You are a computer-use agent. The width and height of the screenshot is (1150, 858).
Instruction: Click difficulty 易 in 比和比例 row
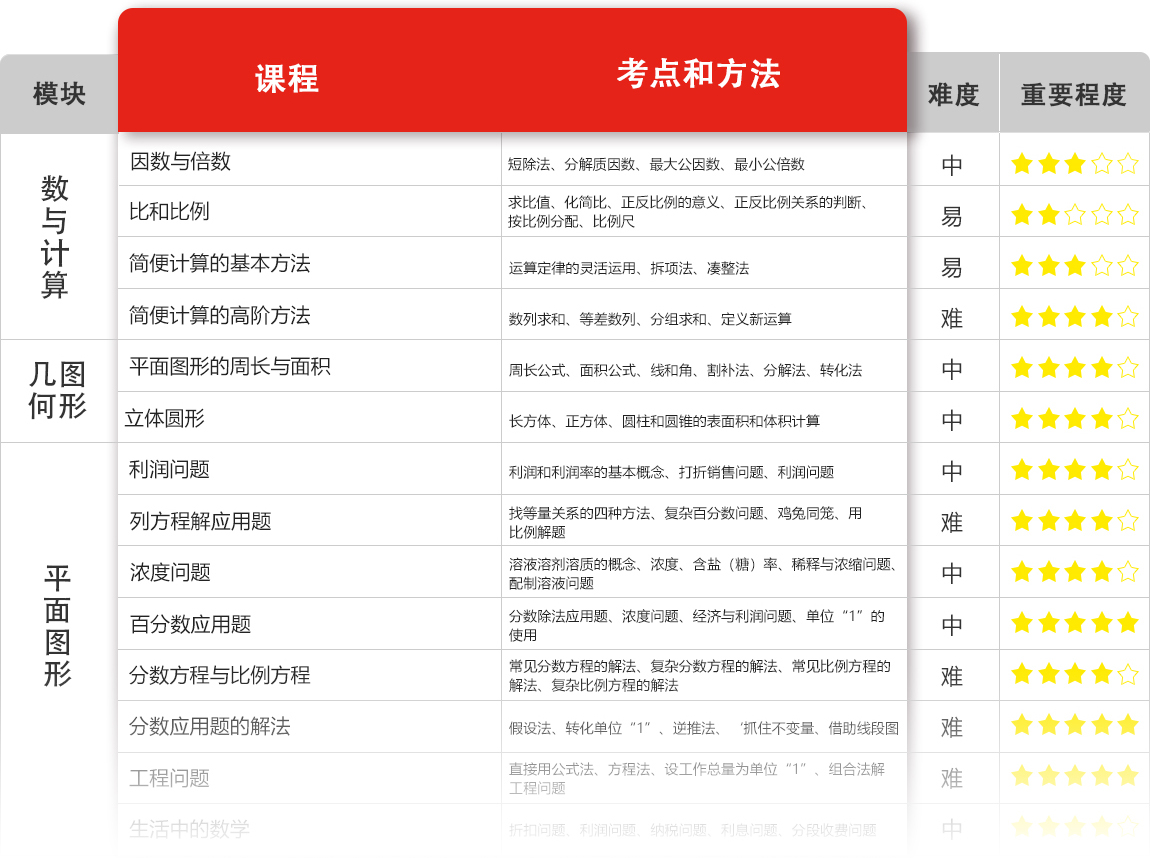(952, 216)
